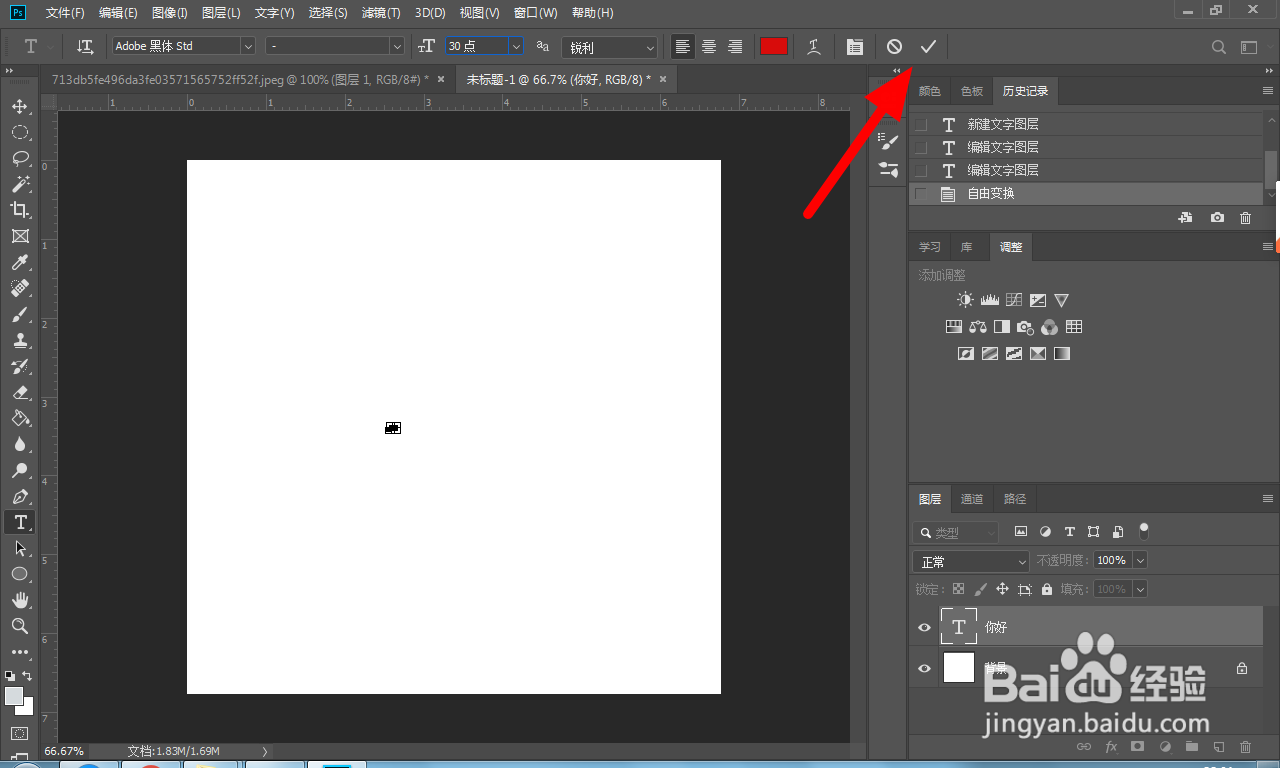Select the Lasso tool
1280x768 pixels.
19,158
